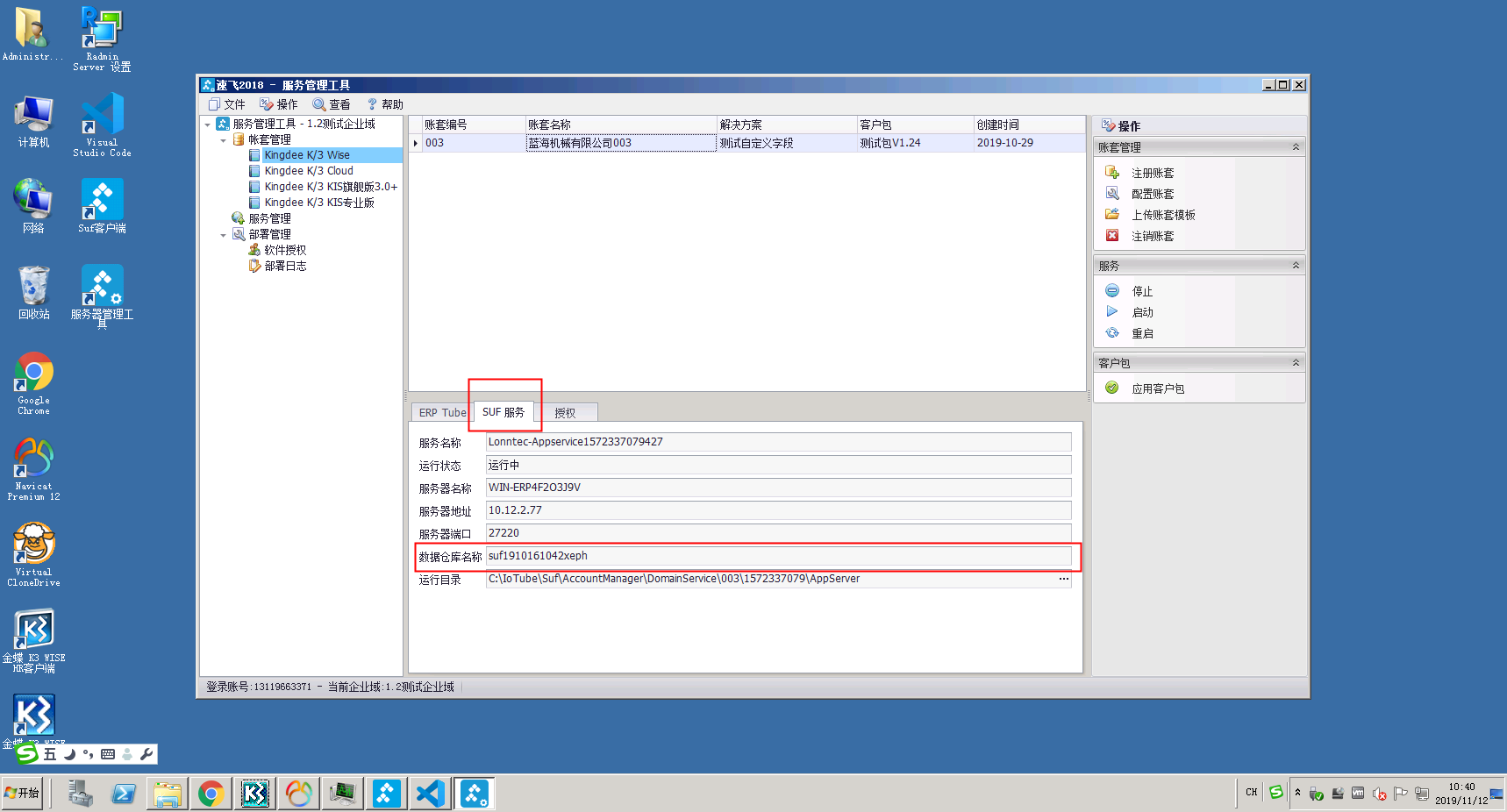This screenshot has width=1507, height=812.
Task: Click PowerShell icon in the taskbar
Action: [123, 794]
